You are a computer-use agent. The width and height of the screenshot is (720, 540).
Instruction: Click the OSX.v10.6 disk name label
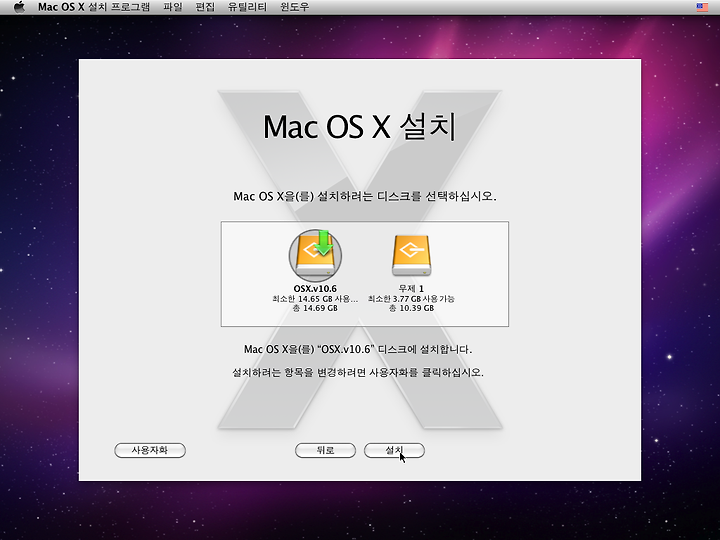coord(315,289)
